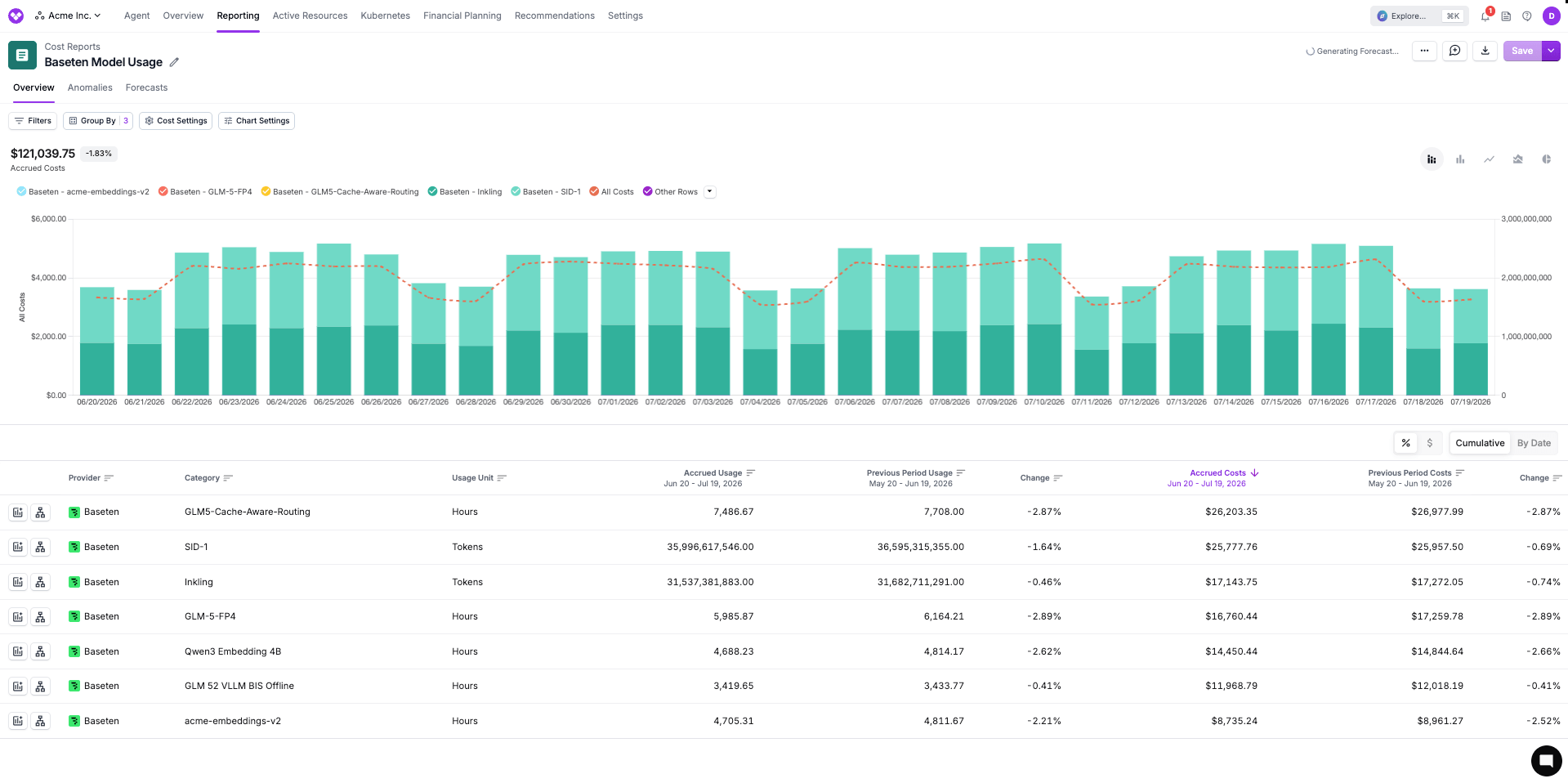This screenshot has width=1568, height=783.
Task: Expand the legend overflow dropdown
Action: [x=709, y=192]
